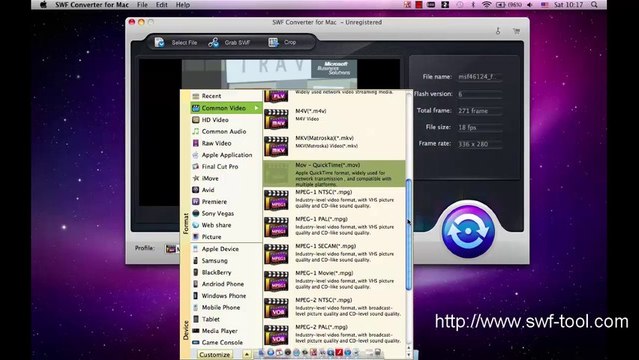Click the Flash version value field
Screen dimensions: 639x360
coord(480,94)
